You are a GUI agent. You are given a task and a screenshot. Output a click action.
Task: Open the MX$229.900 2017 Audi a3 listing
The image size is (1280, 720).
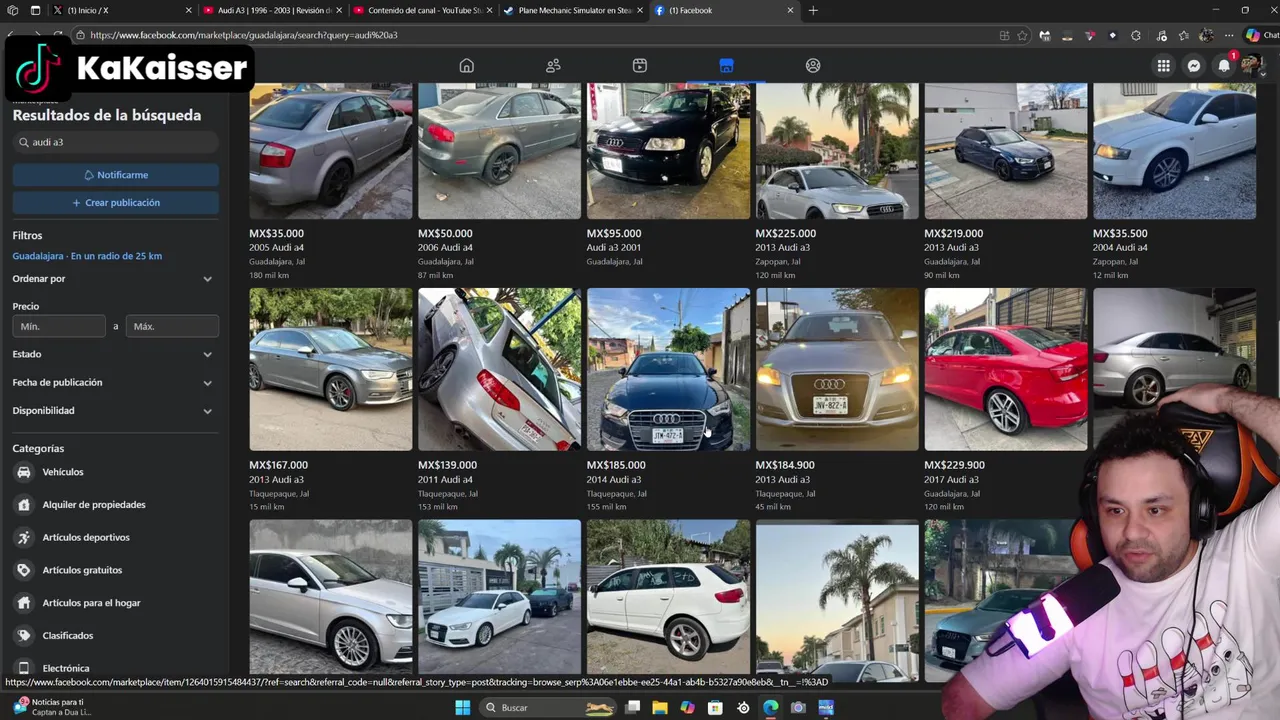coord(1006,400)
